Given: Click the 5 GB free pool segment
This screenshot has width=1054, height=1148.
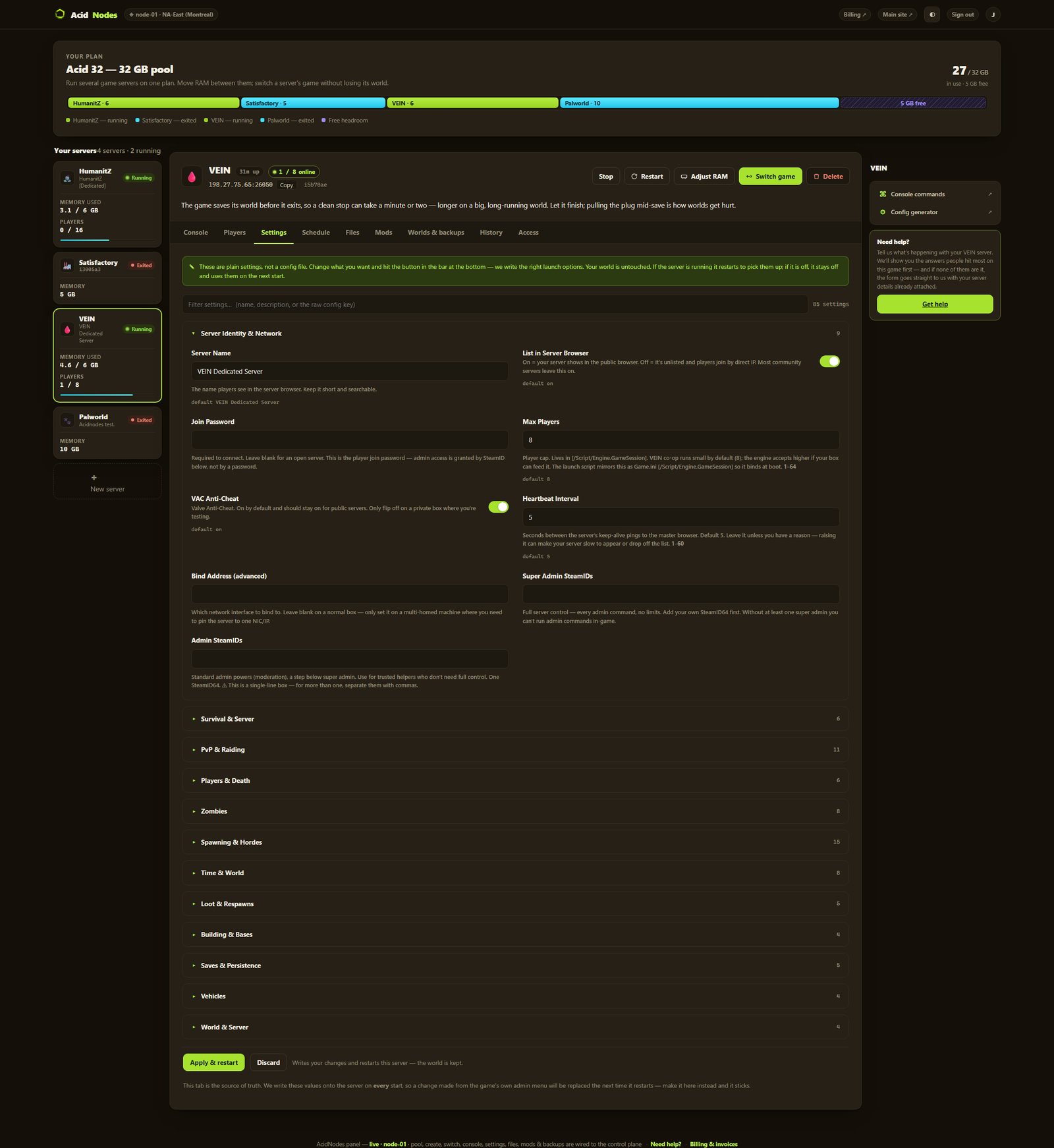Looking at the screenshot, I should (913, 103).
